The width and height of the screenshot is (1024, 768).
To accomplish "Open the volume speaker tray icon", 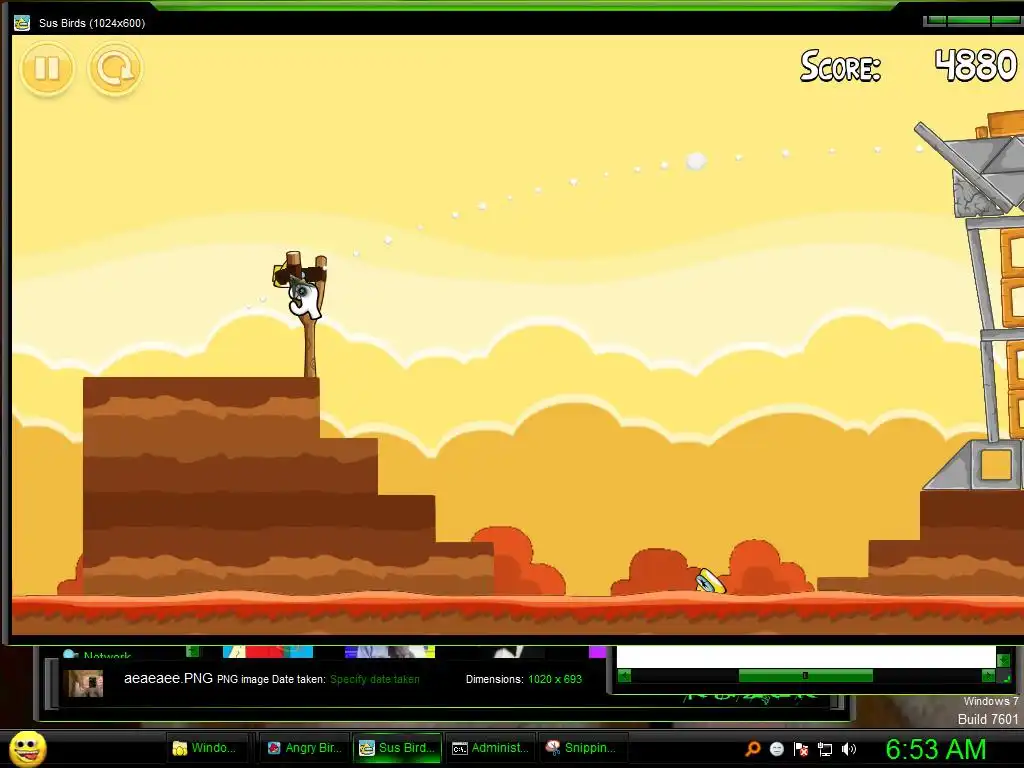I will 848,749.
